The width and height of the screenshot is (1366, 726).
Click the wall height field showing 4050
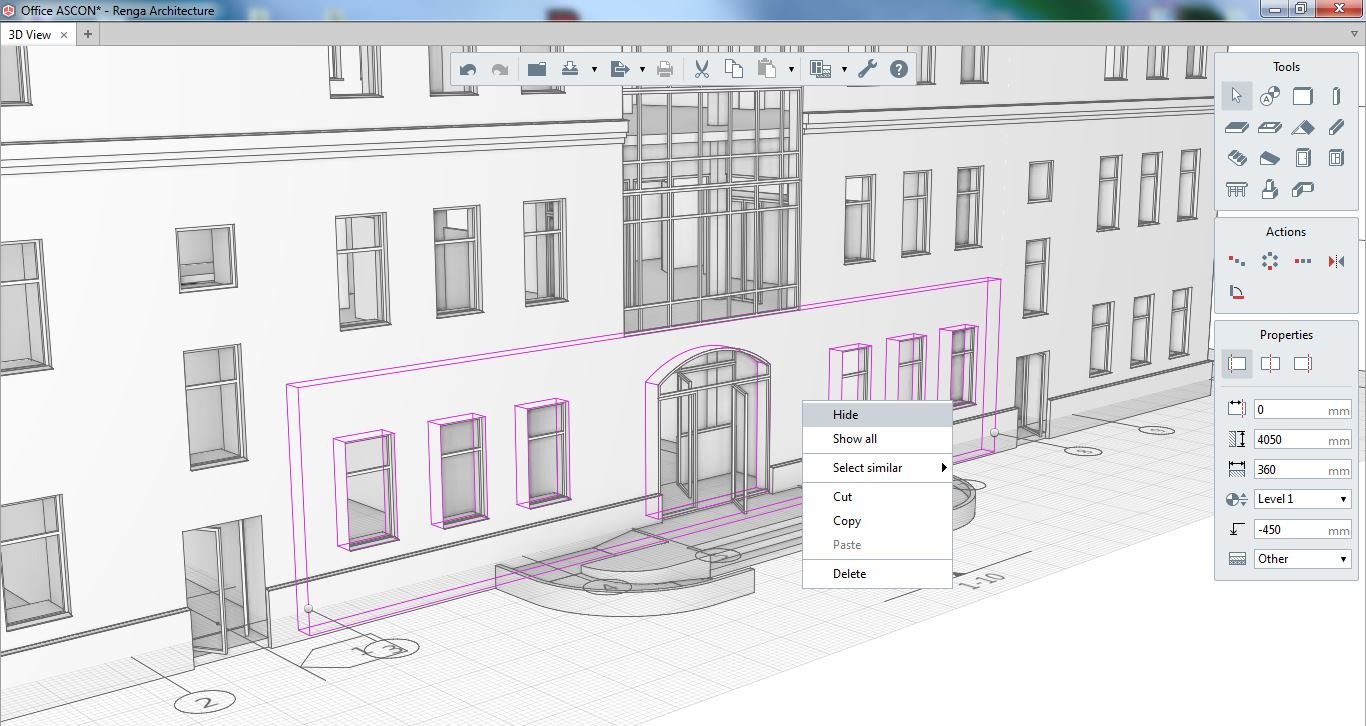1302,439
